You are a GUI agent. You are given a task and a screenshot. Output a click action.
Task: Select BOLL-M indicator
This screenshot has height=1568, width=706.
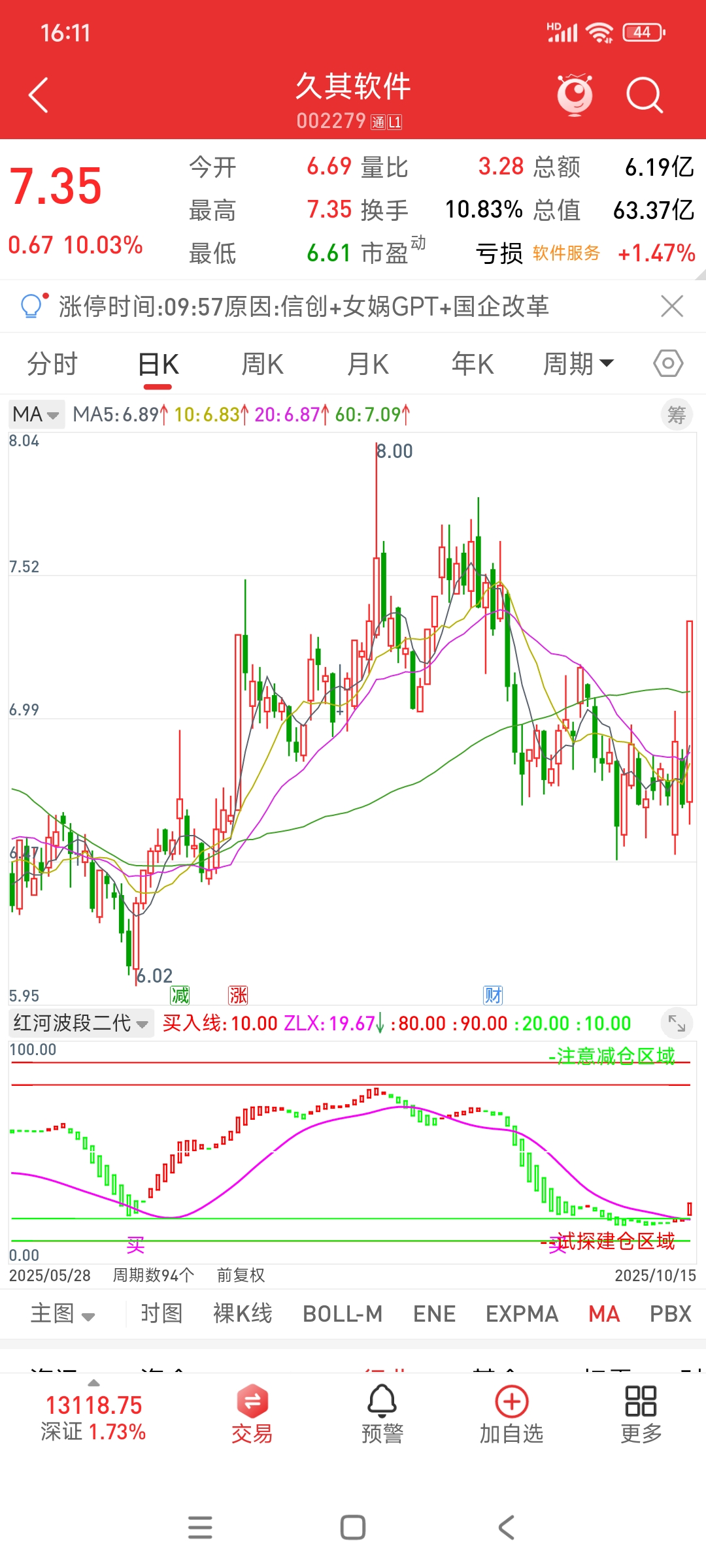coord(343,1313)
